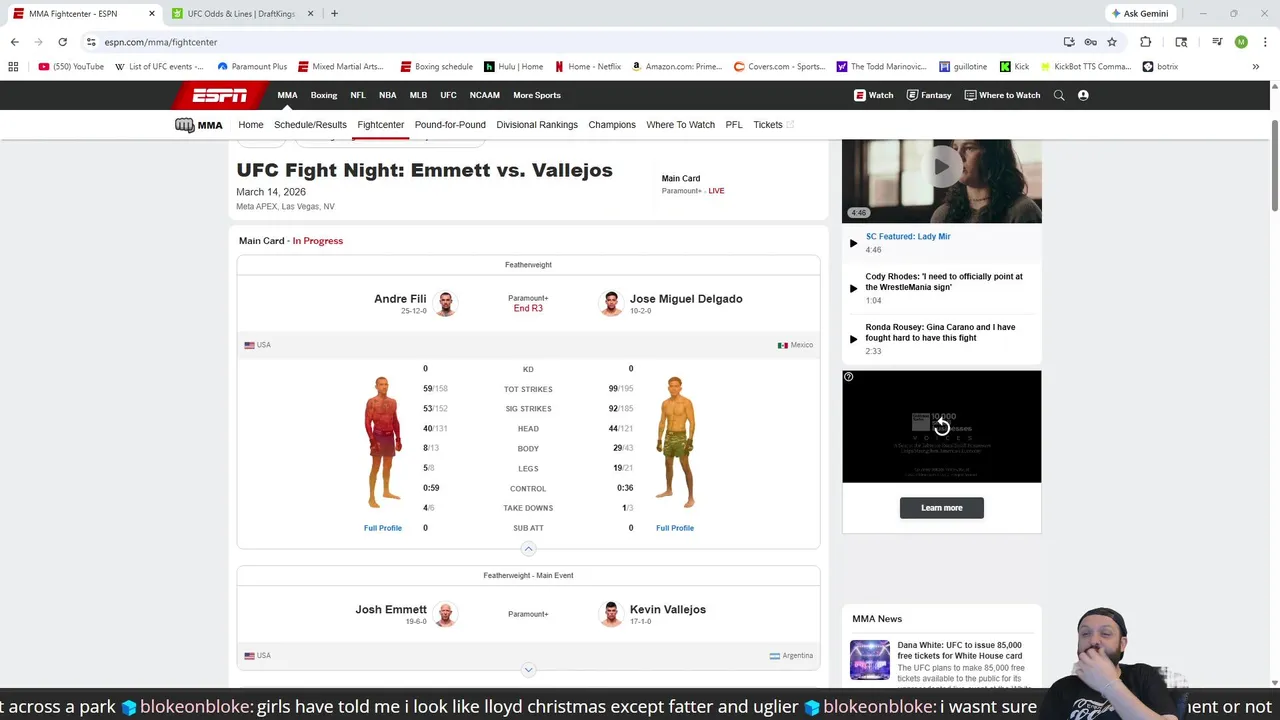Open the Netflix bookmark
1280x720 pixels.
(588, 67)
